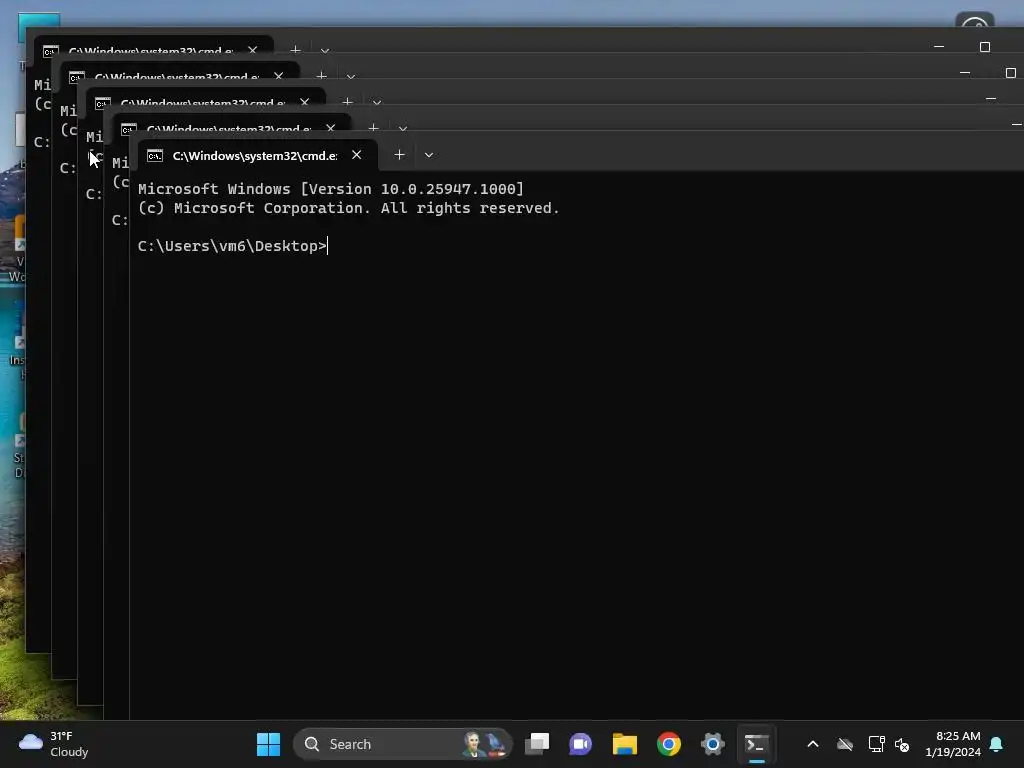
Task: Open the clock showing 8:25 AM
Action: pyautogui.click(x=953, y=744)
